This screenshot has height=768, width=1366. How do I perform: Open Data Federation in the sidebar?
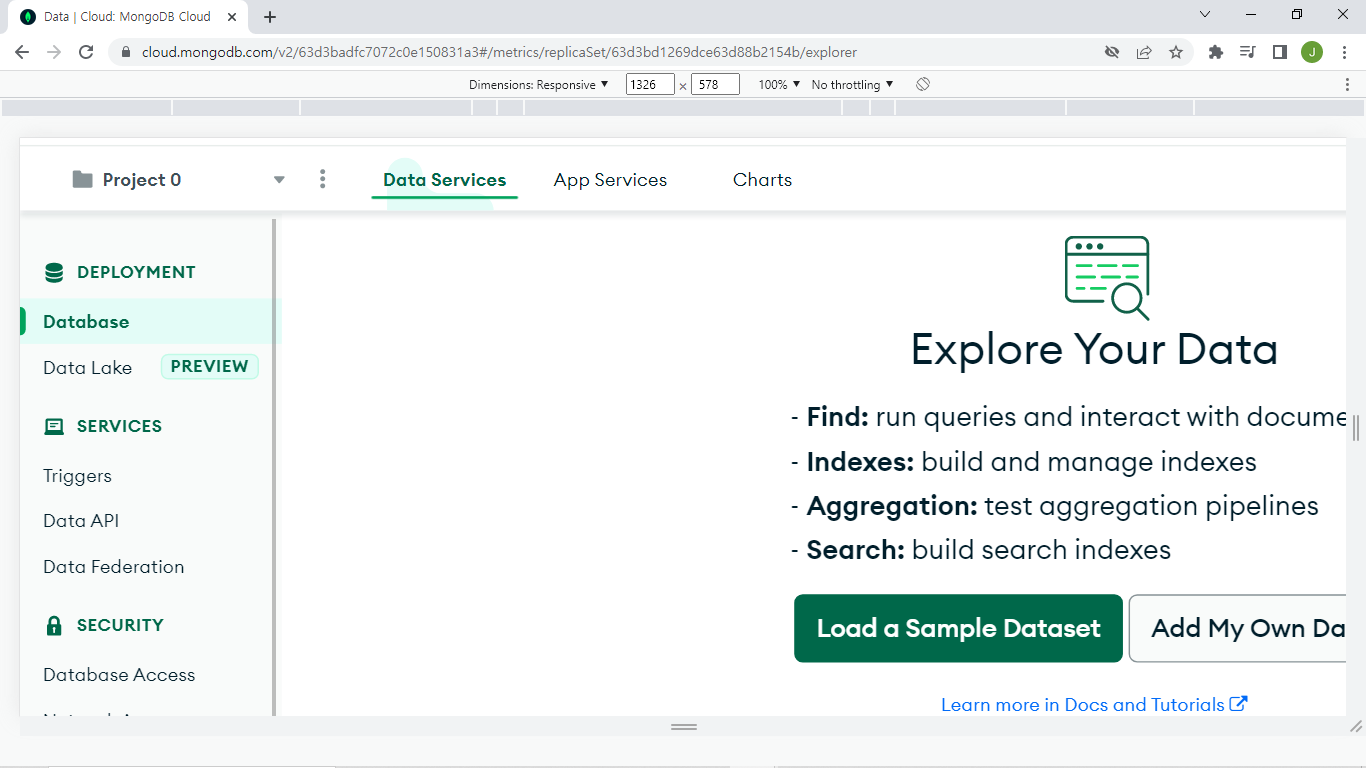click(x=114, y=567)
